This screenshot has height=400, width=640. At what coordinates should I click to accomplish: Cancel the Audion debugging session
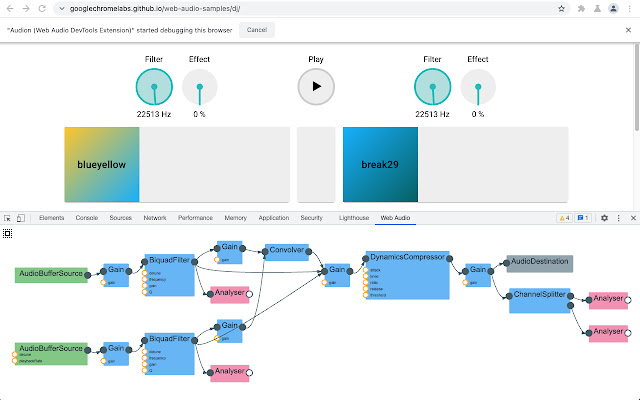(x=257, y=30)
